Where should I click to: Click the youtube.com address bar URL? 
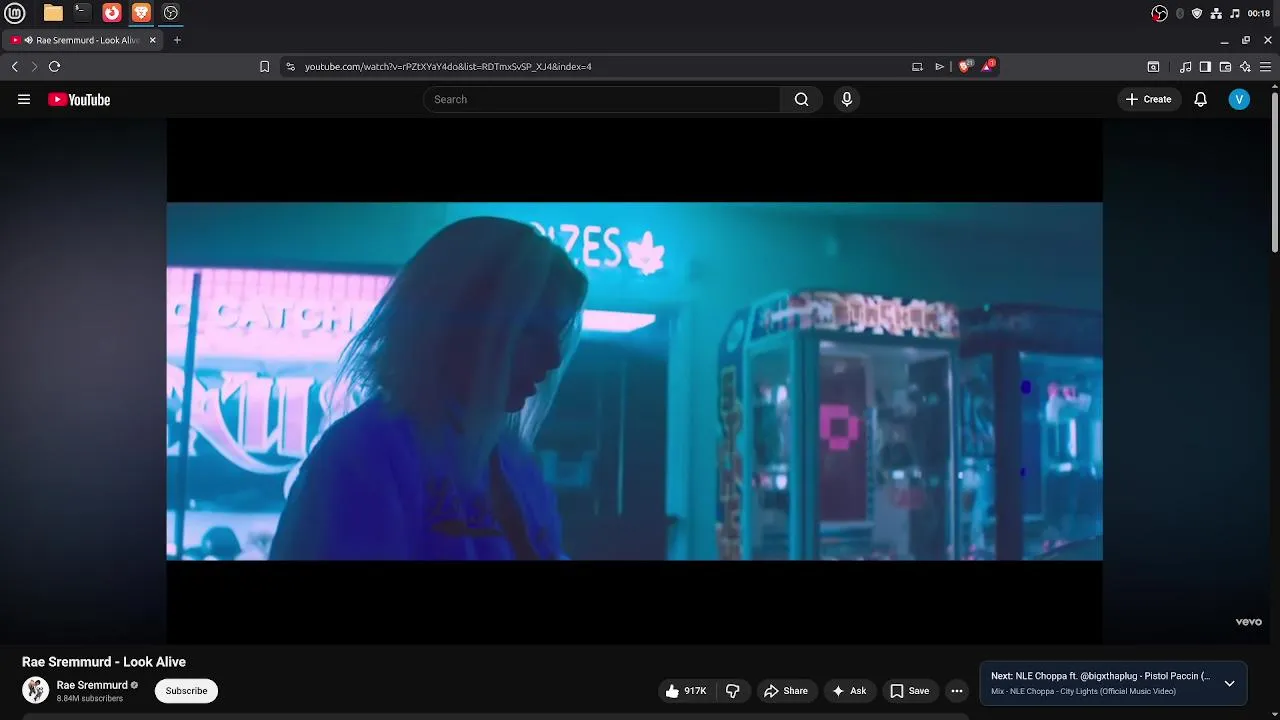[448, 66]
